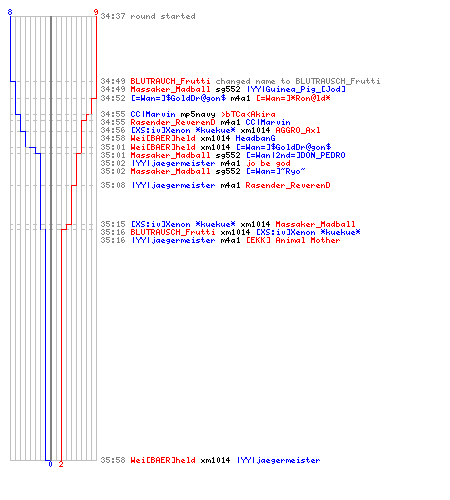Select victim |YY|Guinea_Pig_[Jod] at 34:49
This screenshot has width=450, height=500.
(x=296, y=89)
